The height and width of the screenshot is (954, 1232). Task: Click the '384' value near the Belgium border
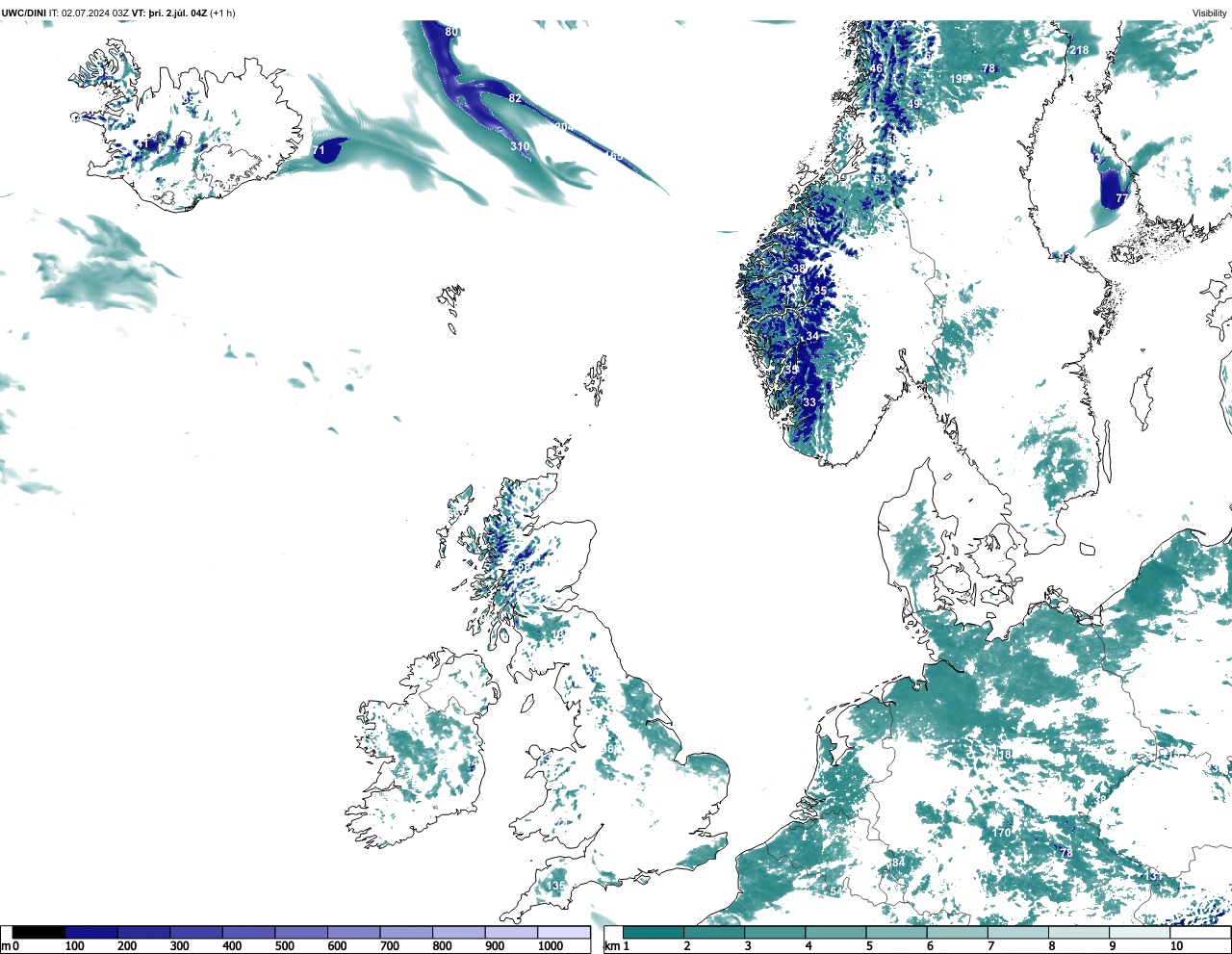tap(896, 863)
